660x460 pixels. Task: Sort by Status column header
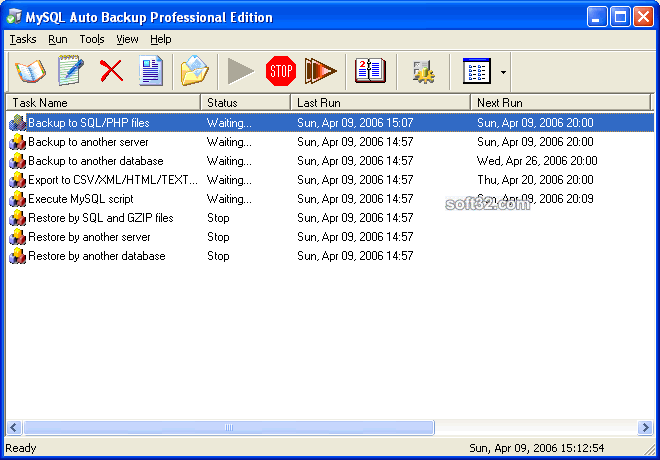click(245, 103)
